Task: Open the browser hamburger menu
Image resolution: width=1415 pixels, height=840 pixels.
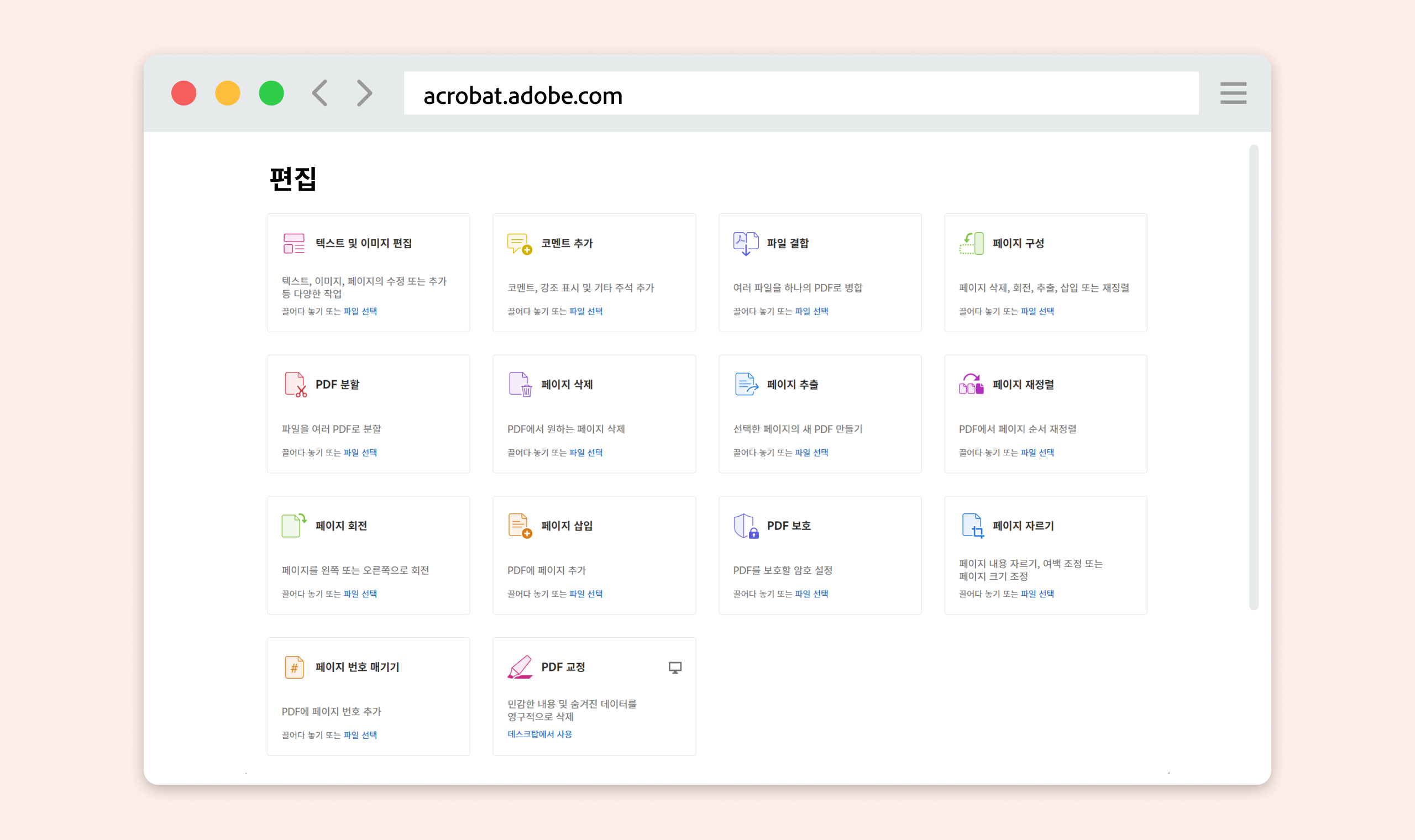Action: 1233,93
